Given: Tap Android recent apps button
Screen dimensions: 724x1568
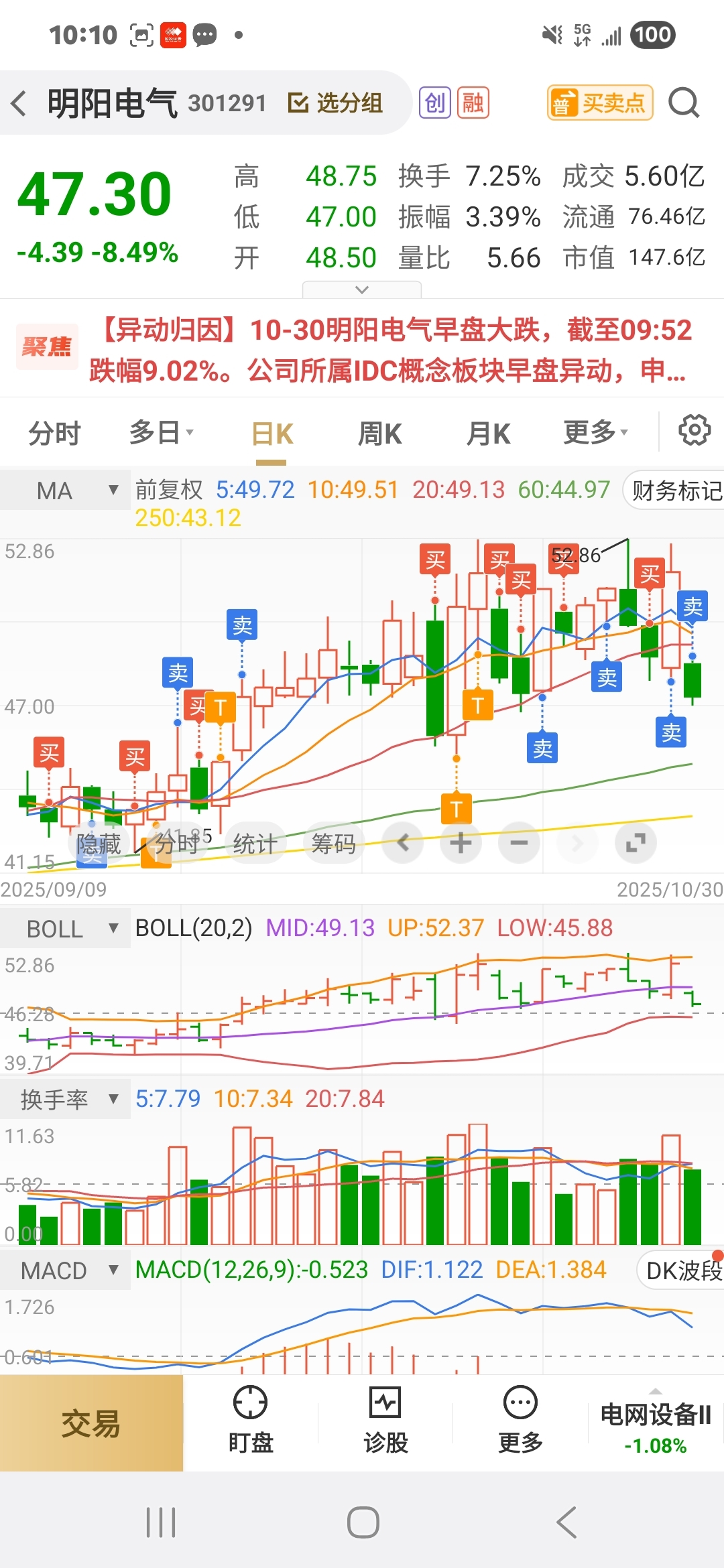Looking at the screenshot, I should point(161,1523).
